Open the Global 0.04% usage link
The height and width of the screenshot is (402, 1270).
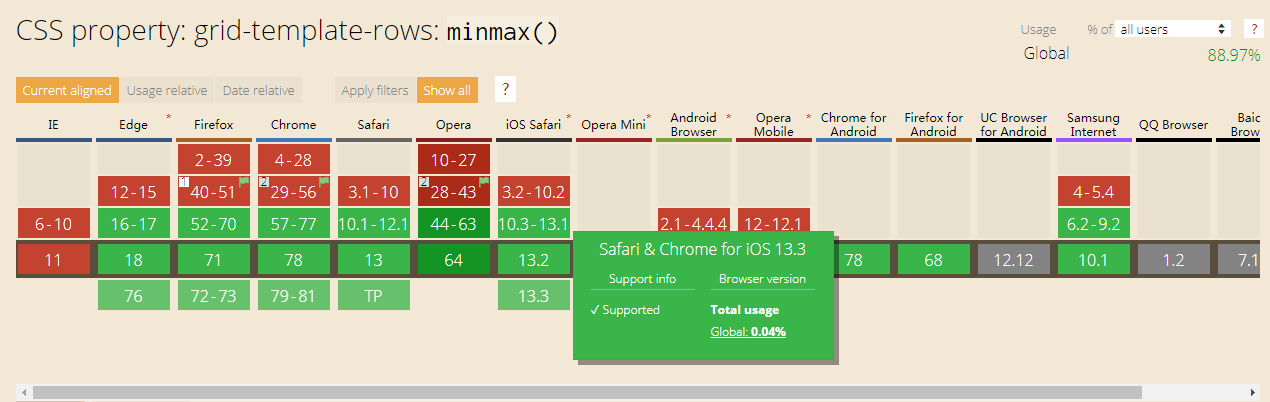[x=748, y=331]
